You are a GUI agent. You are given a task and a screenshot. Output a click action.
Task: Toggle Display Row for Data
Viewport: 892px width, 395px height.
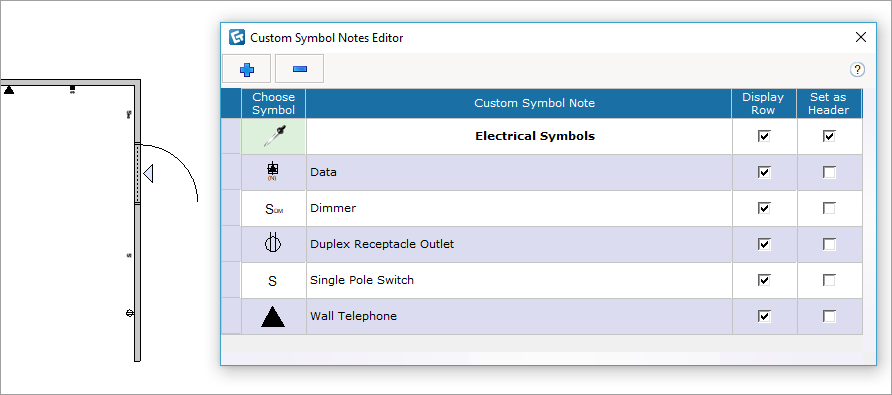pyautogui.click(x=764, y=172)
